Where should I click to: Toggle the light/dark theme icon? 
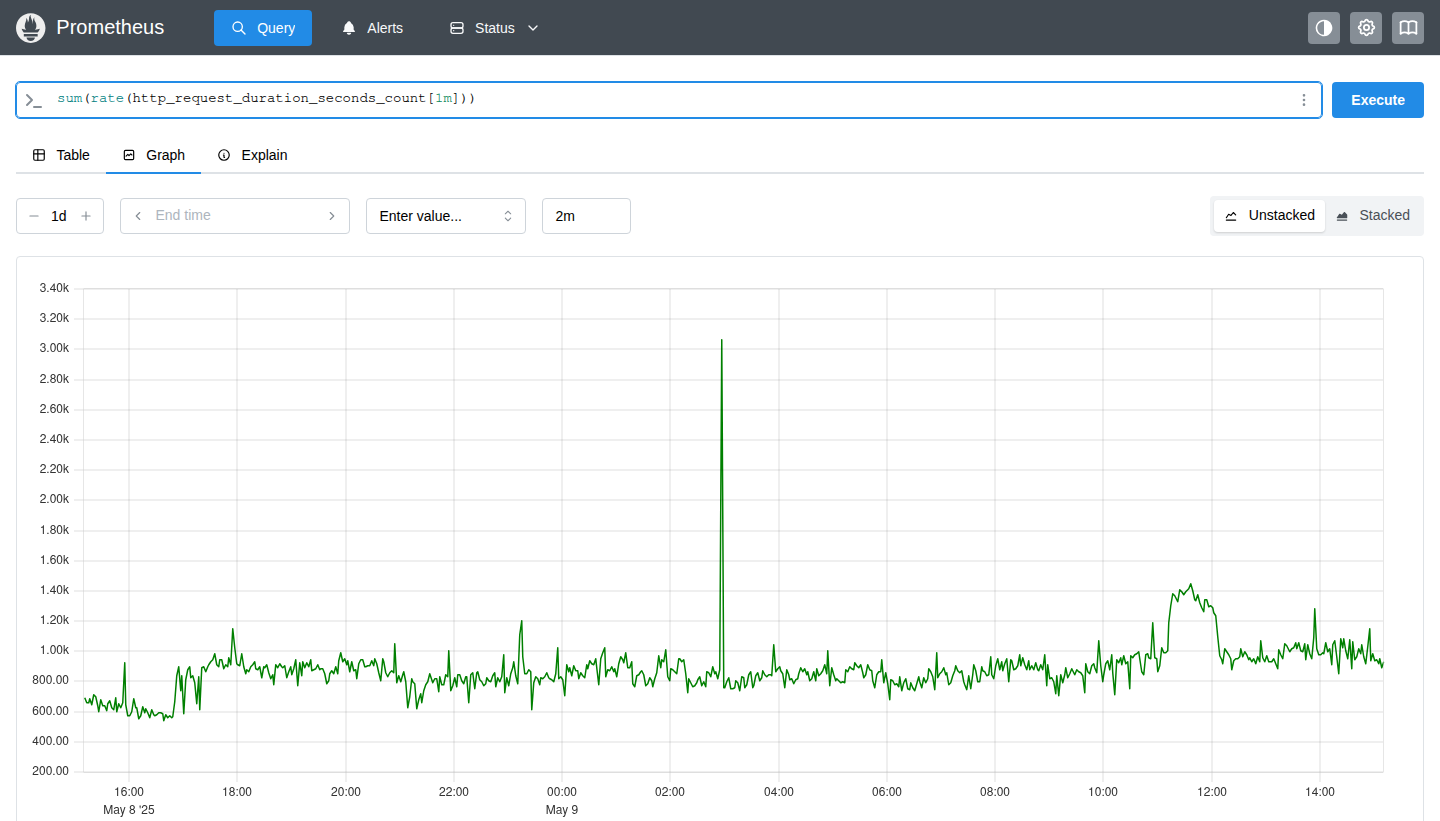1324,28
